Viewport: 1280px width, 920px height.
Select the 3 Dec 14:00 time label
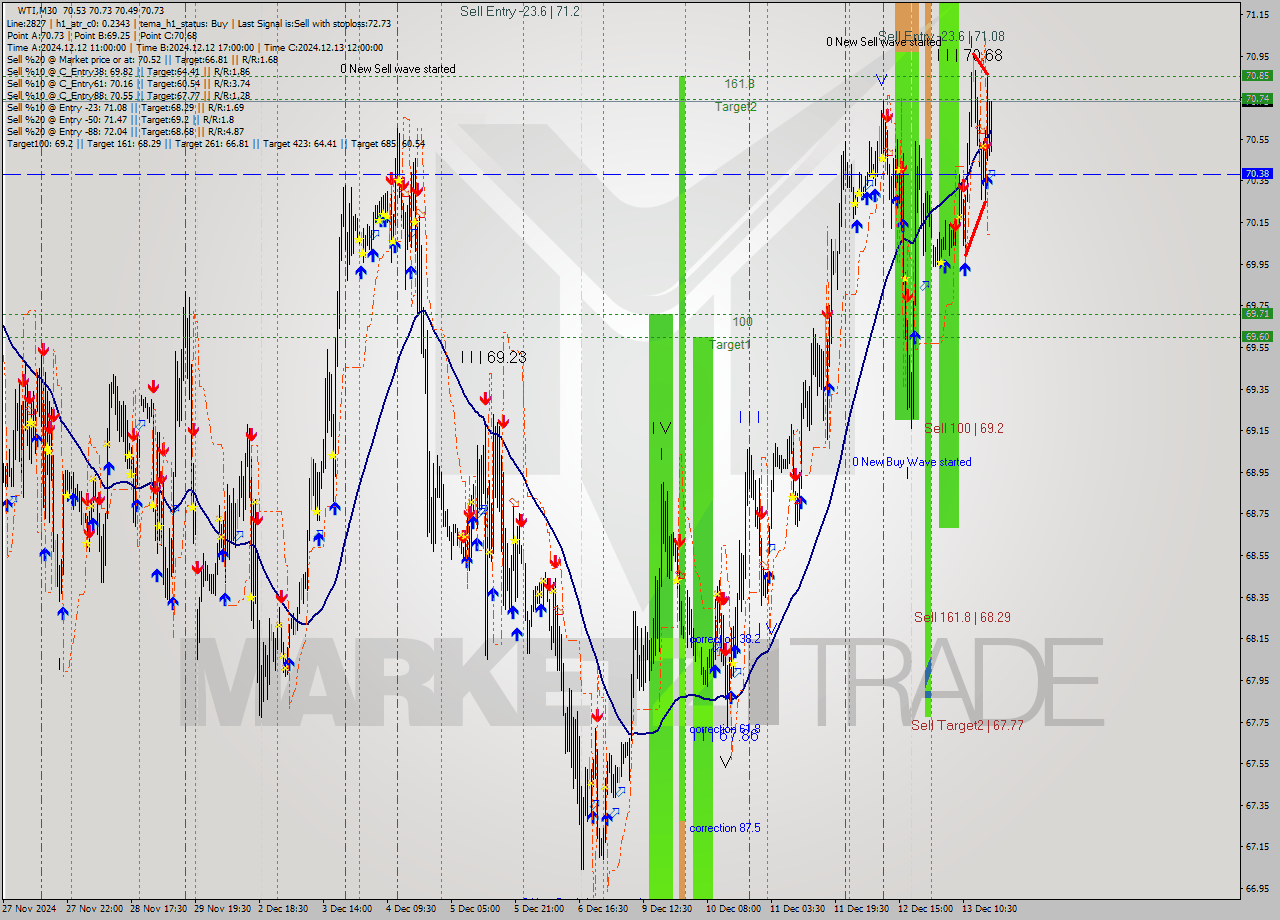[x=347, y=909]
